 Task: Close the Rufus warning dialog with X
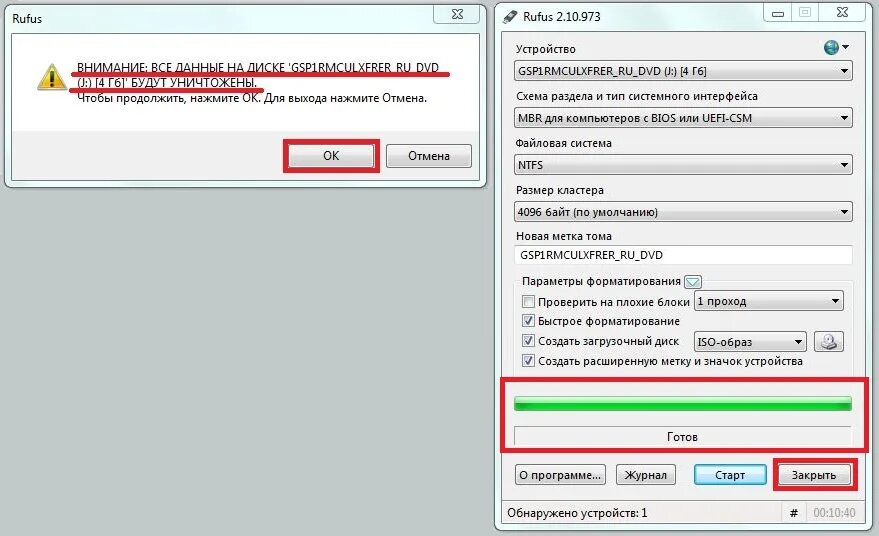(457, 14)
